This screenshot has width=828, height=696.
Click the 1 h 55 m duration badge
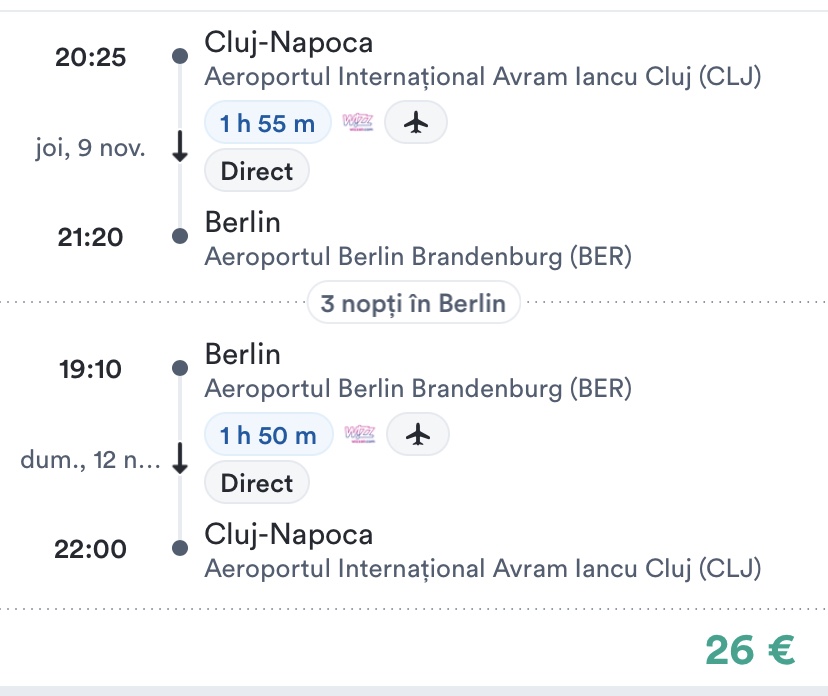pos(267,124)
